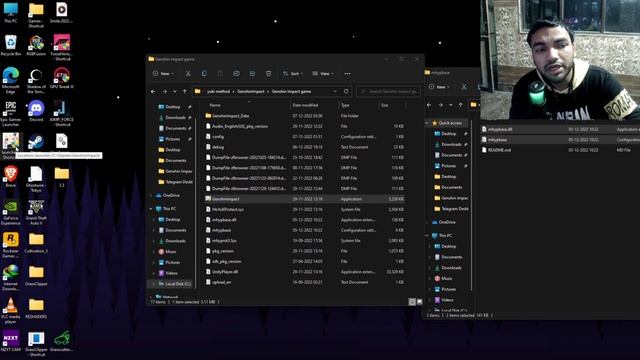Viewport: 640px width, 360px height.
Task: Go back in Genshin Impact game window
Action: click(x=153, y=91)
